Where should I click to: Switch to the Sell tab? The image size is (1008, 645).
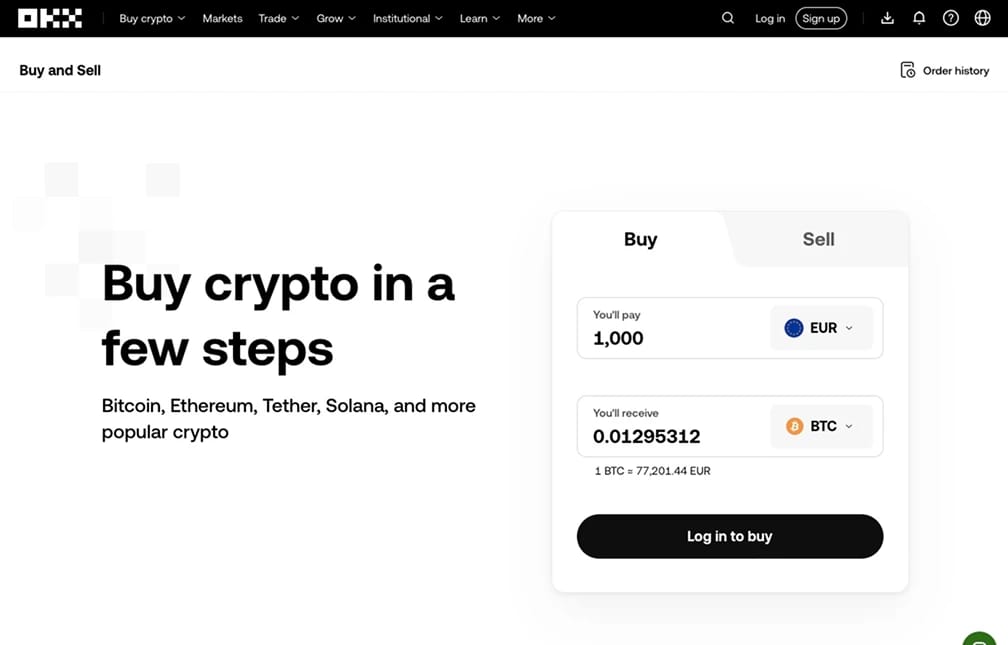coord(818,239)
